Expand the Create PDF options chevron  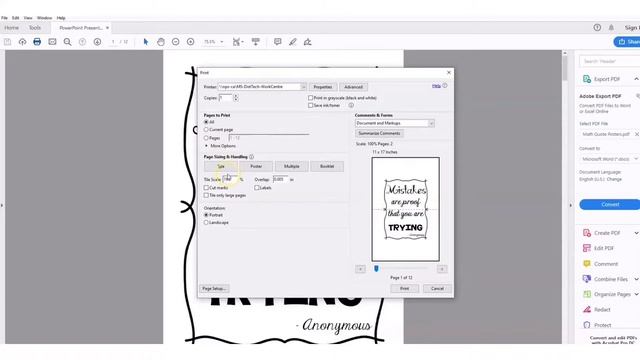pos(636,233)
